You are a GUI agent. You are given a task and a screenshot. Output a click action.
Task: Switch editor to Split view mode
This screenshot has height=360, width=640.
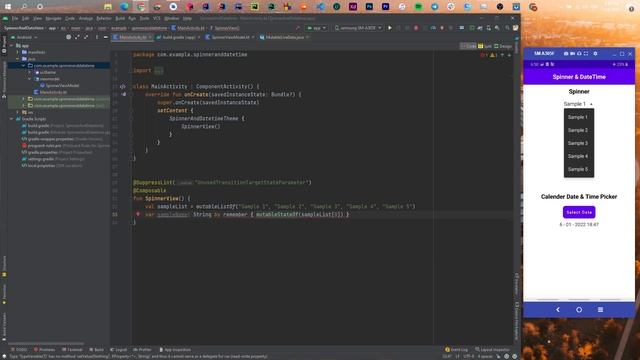tap(485, 46)
